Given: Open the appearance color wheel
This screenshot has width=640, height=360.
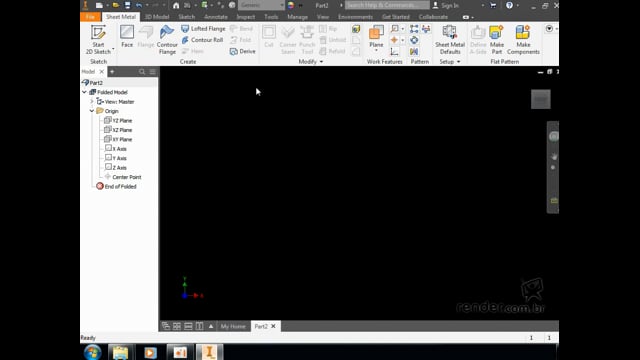Looking at the screenshot, I should pos(291,5).
